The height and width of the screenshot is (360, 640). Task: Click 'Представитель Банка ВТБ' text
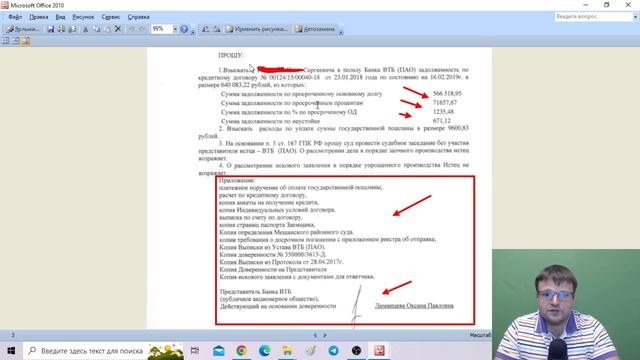(256, 292)
